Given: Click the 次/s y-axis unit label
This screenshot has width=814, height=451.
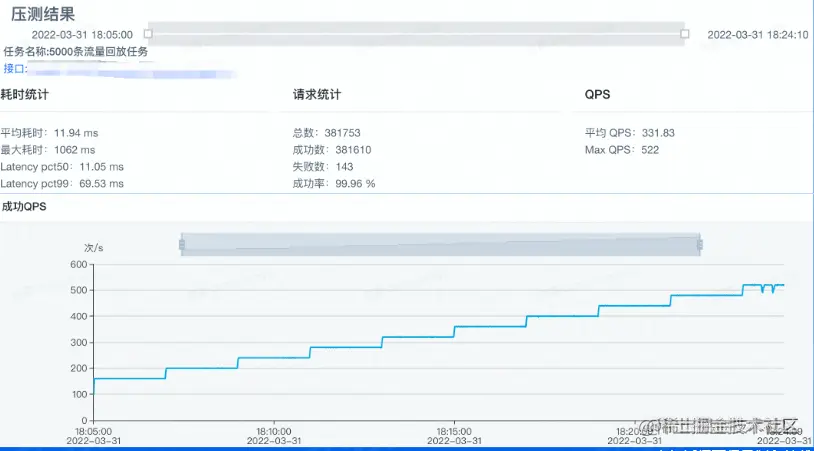Looking at the screenshot, I should pyautogui.click(x=93, y=248).
